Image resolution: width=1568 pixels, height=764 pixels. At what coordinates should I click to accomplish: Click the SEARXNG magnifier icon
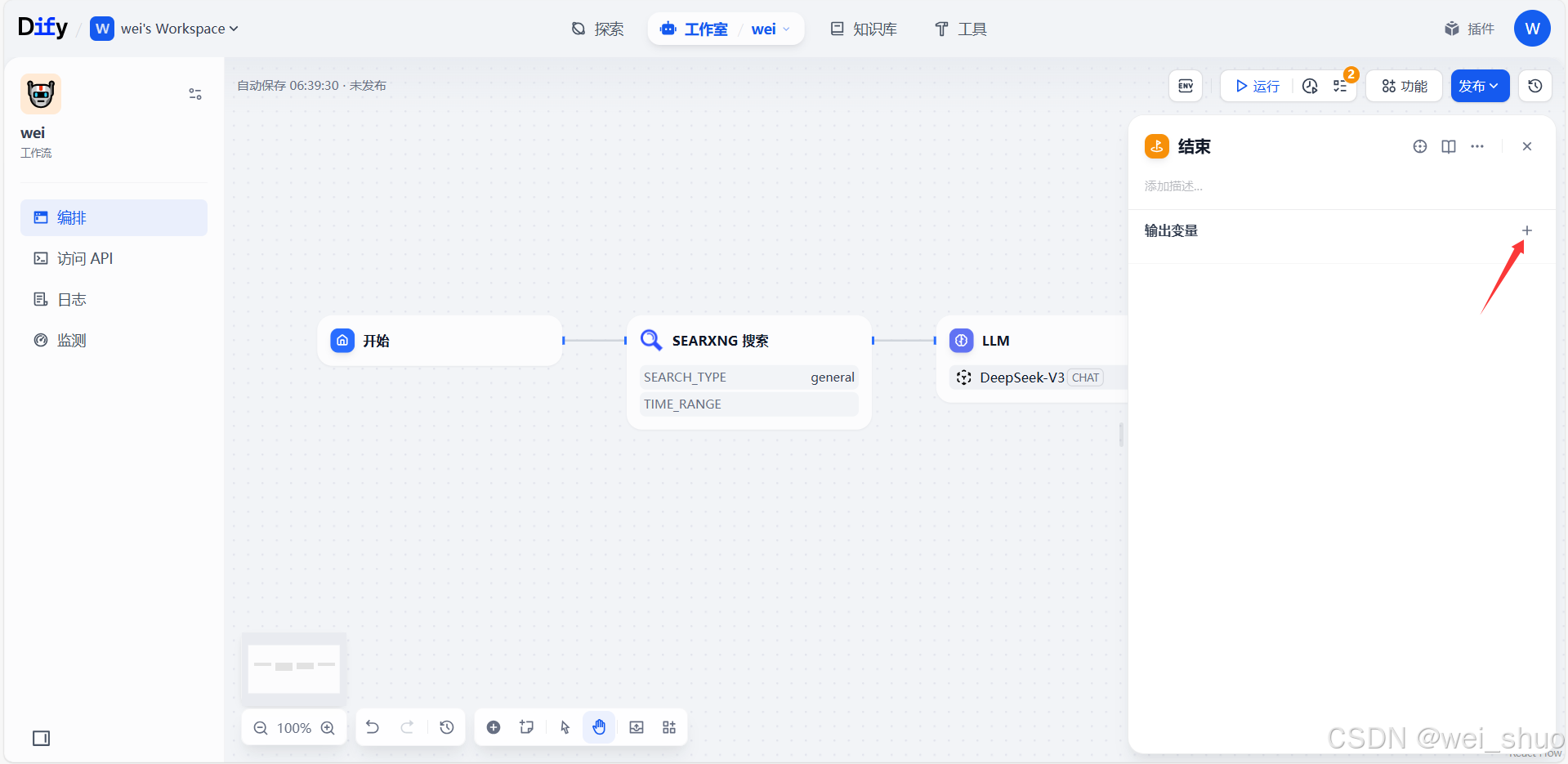pyautogui.click(x=651, y=340)
